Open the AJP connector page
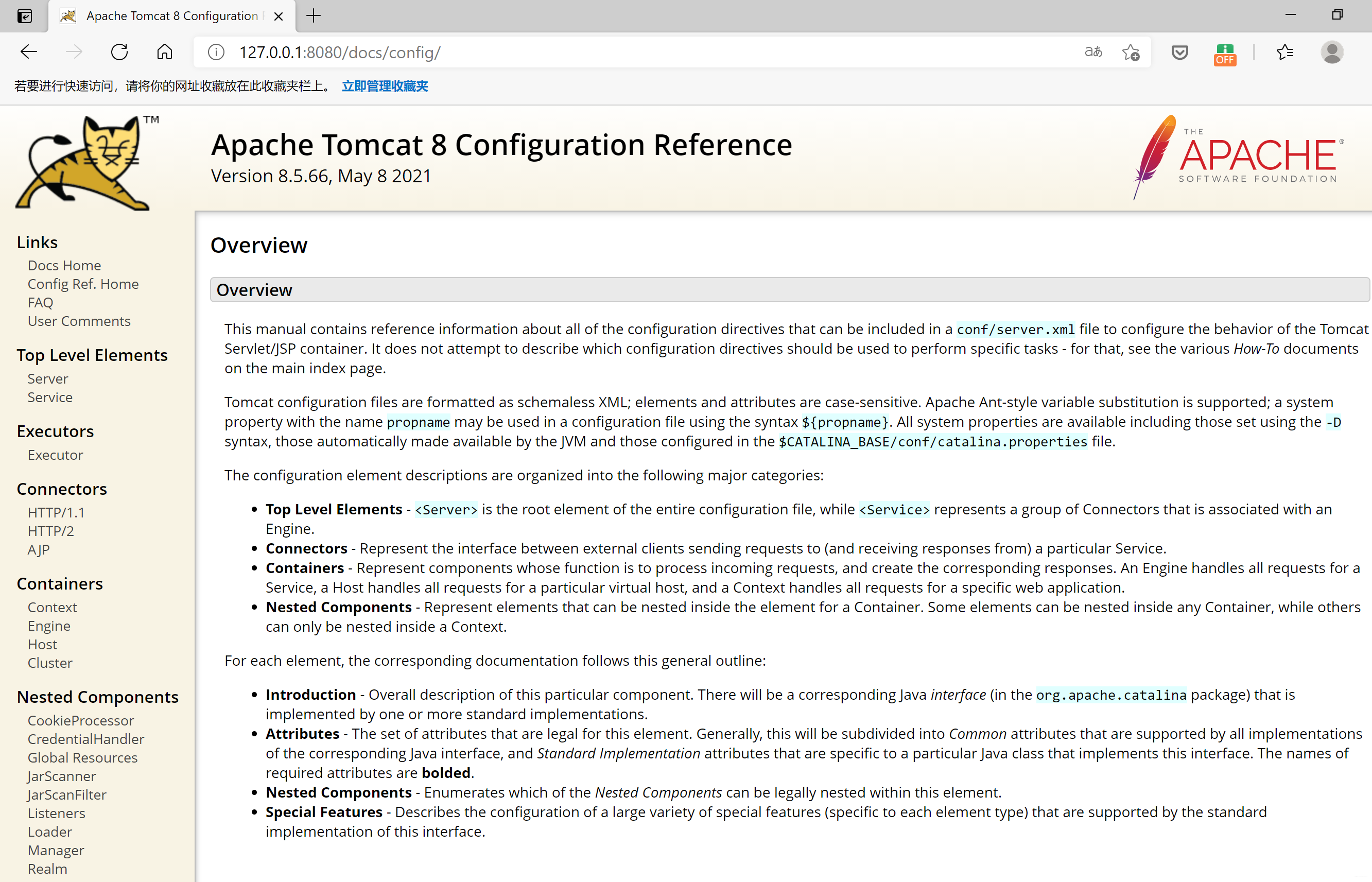 (x=39, y=549)
